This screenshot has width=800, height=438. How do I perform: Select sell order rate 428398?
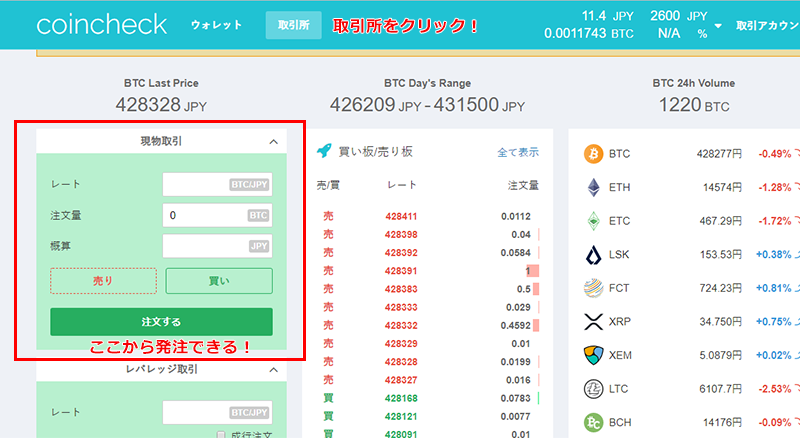tap(401, 235)
